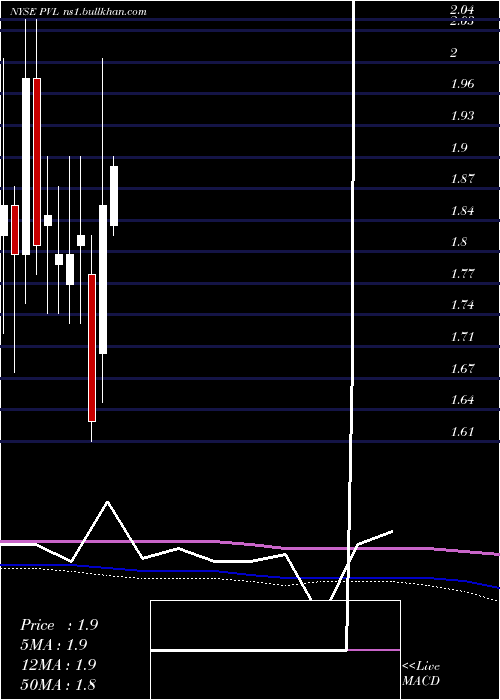Click the price axis label reading 2
Screen dimensions: 500x700
[x=454, y=53]
